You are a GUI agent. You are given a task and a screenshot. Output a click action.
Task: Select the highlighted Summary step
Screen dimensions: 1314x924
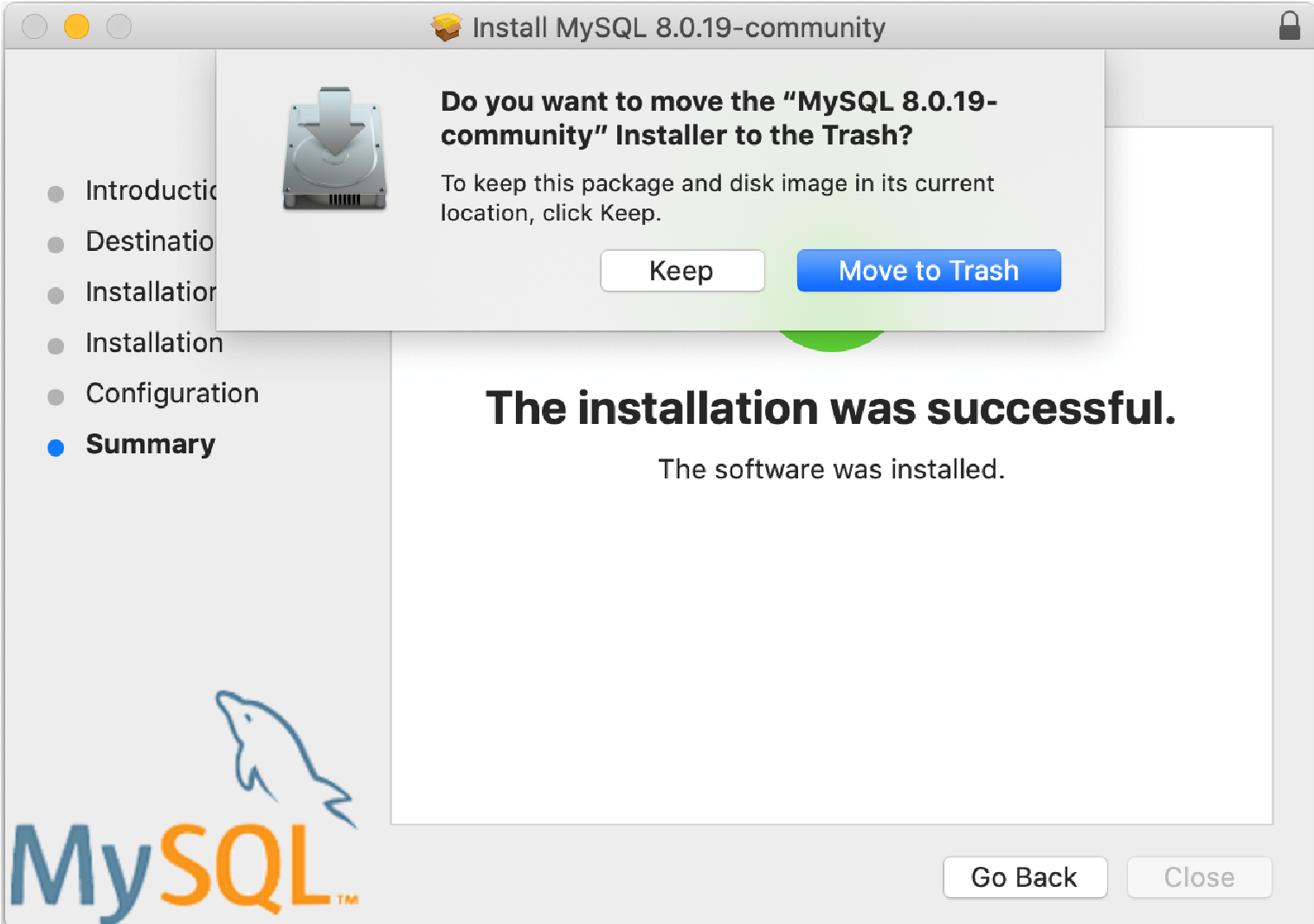150,446
